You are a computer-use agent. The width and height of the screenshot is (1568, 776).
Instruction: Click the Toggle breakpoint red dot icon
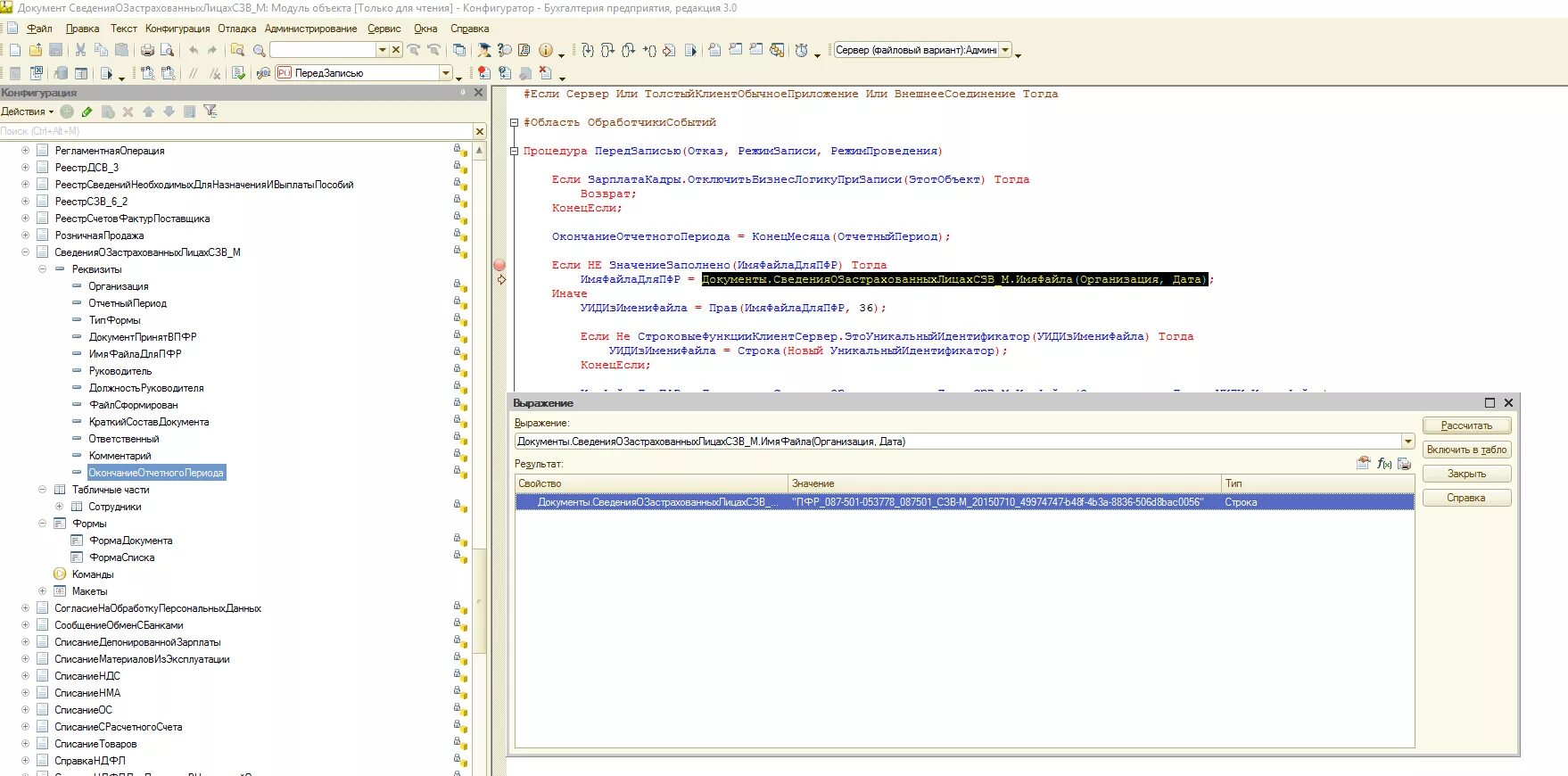[x=483, y=73]
